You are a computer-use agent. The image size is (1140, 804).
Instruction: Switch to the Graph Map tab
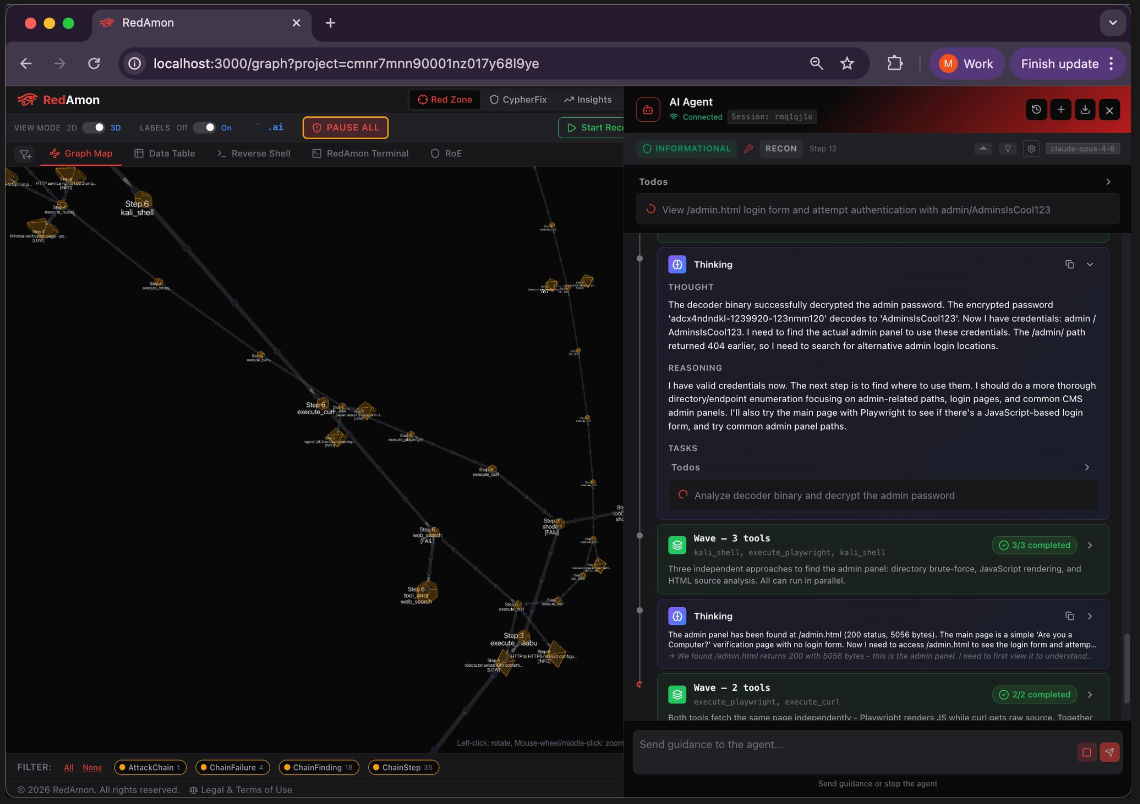coord(81,154)
